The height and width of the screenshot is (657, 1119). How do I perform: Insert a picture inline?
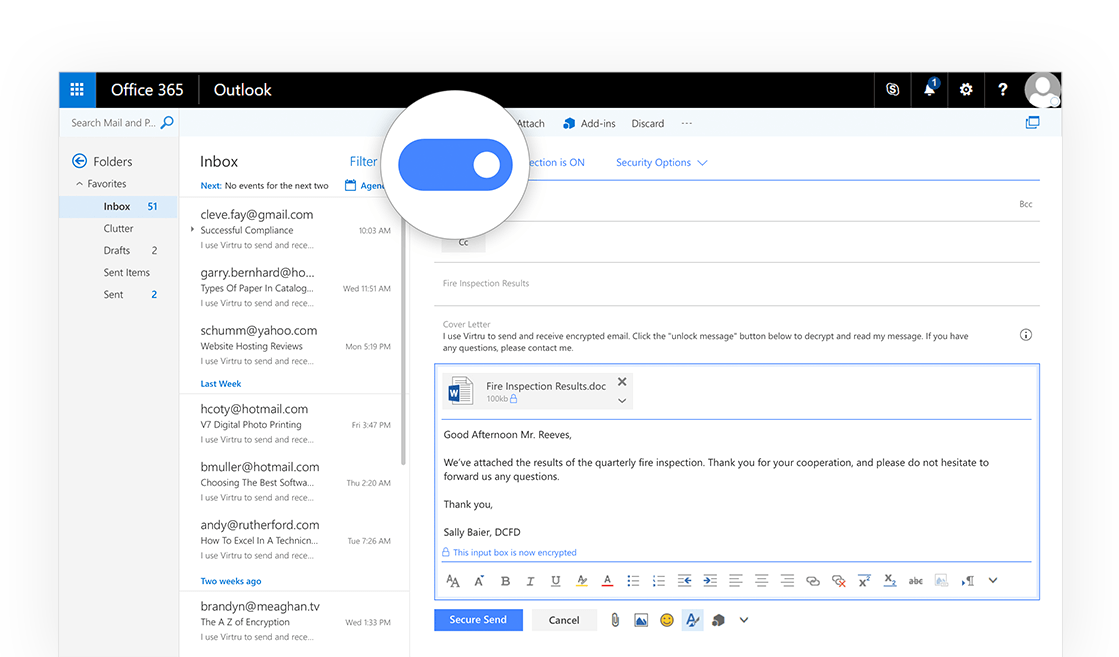(641, 620)
